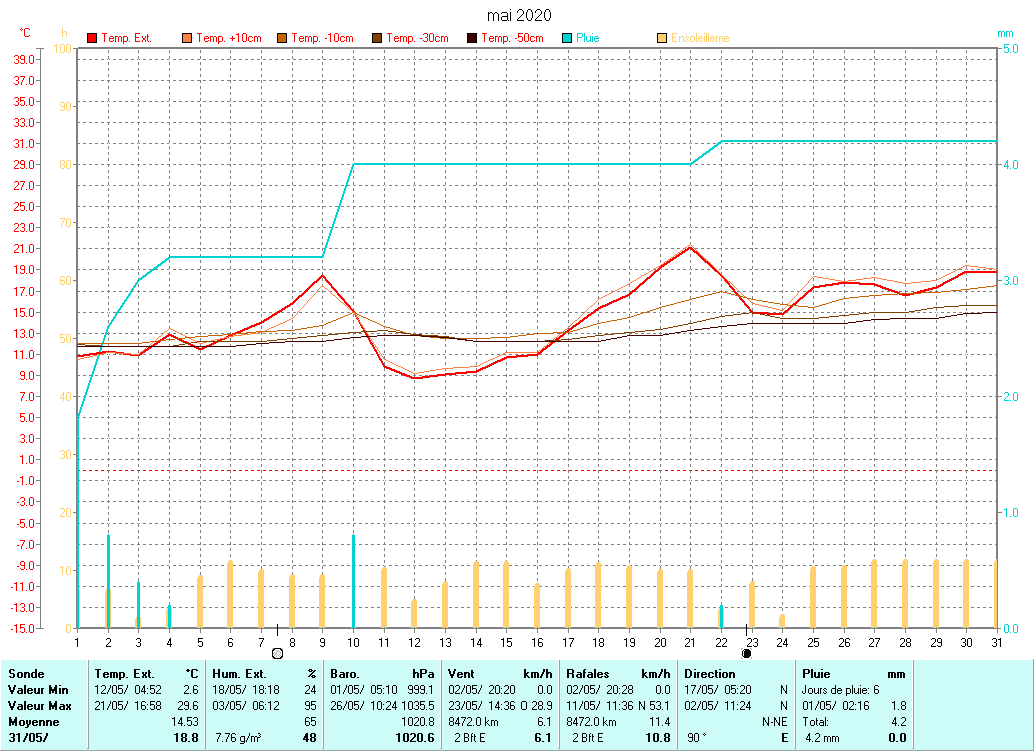
Task: Click the Baro. hPa column header
Action: pyautogui.click(x=345, y=674)
